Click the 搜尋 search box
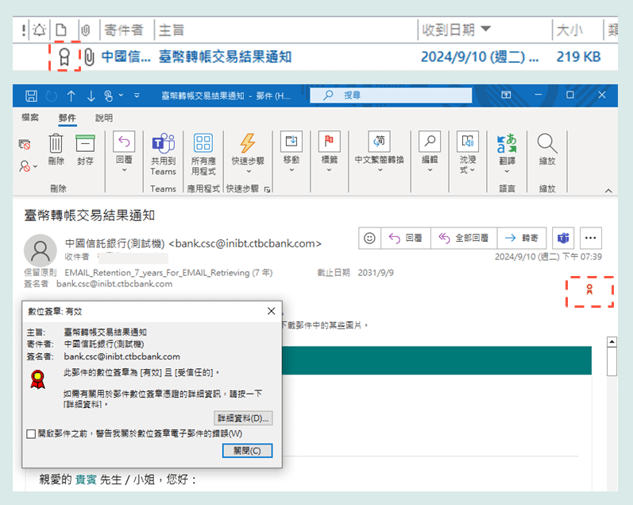633x505 pixels. click(391, 95)
